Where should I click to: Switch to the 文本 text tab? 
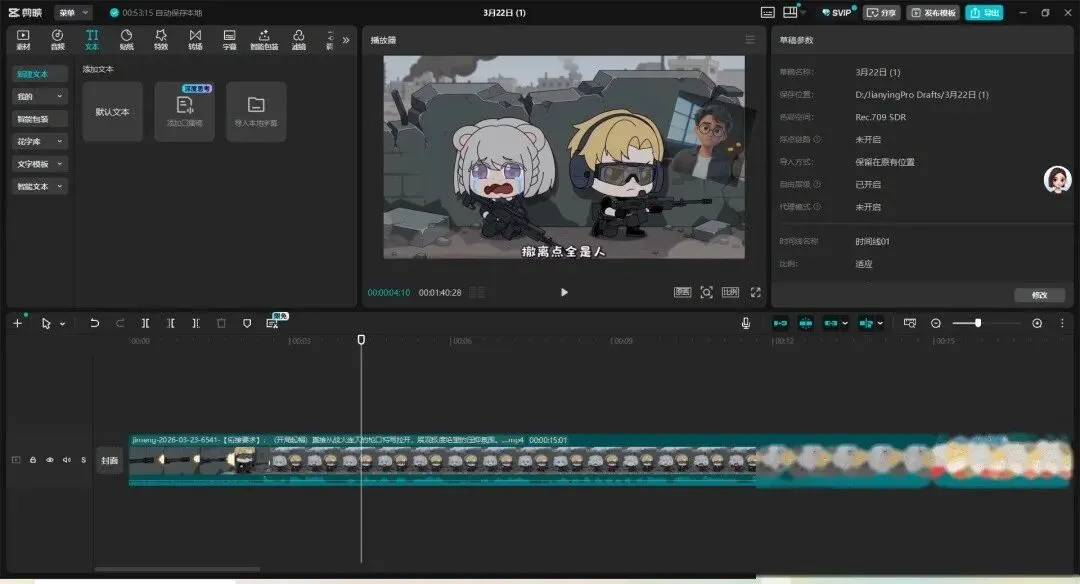92,40
